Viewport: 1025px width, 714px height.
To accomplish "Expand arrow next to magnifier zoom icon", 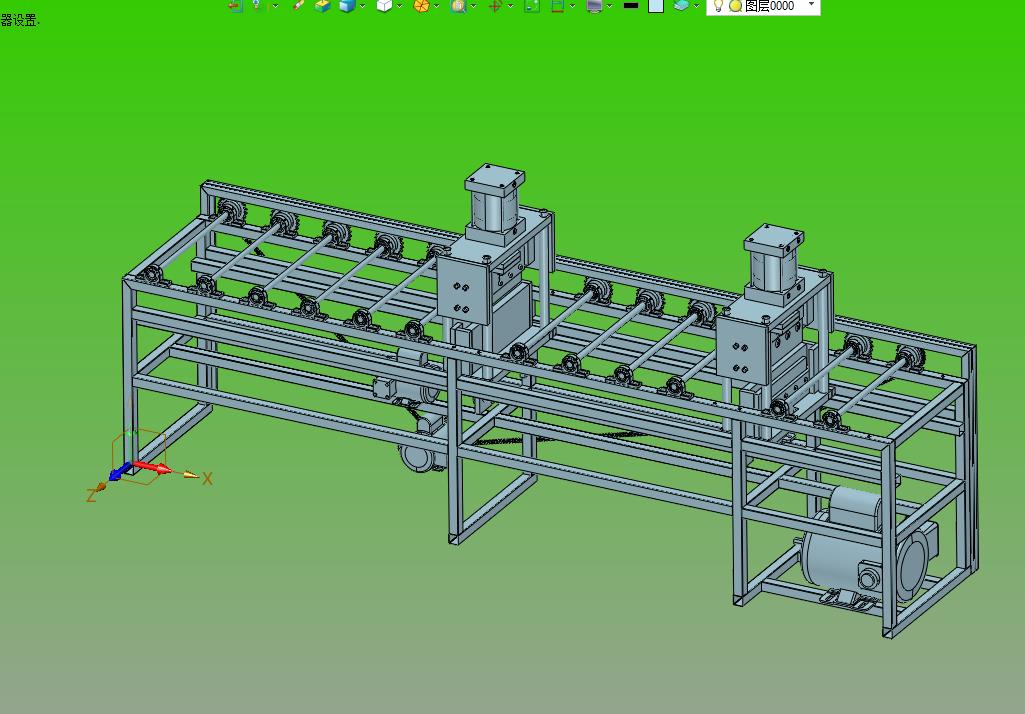I will (473, 5).
